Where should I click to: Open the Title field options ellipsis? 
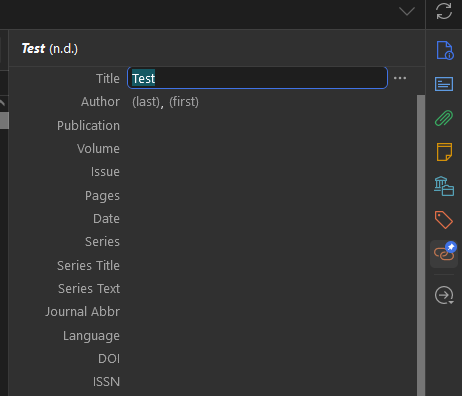pyautogui.click(x=400, y=78)
